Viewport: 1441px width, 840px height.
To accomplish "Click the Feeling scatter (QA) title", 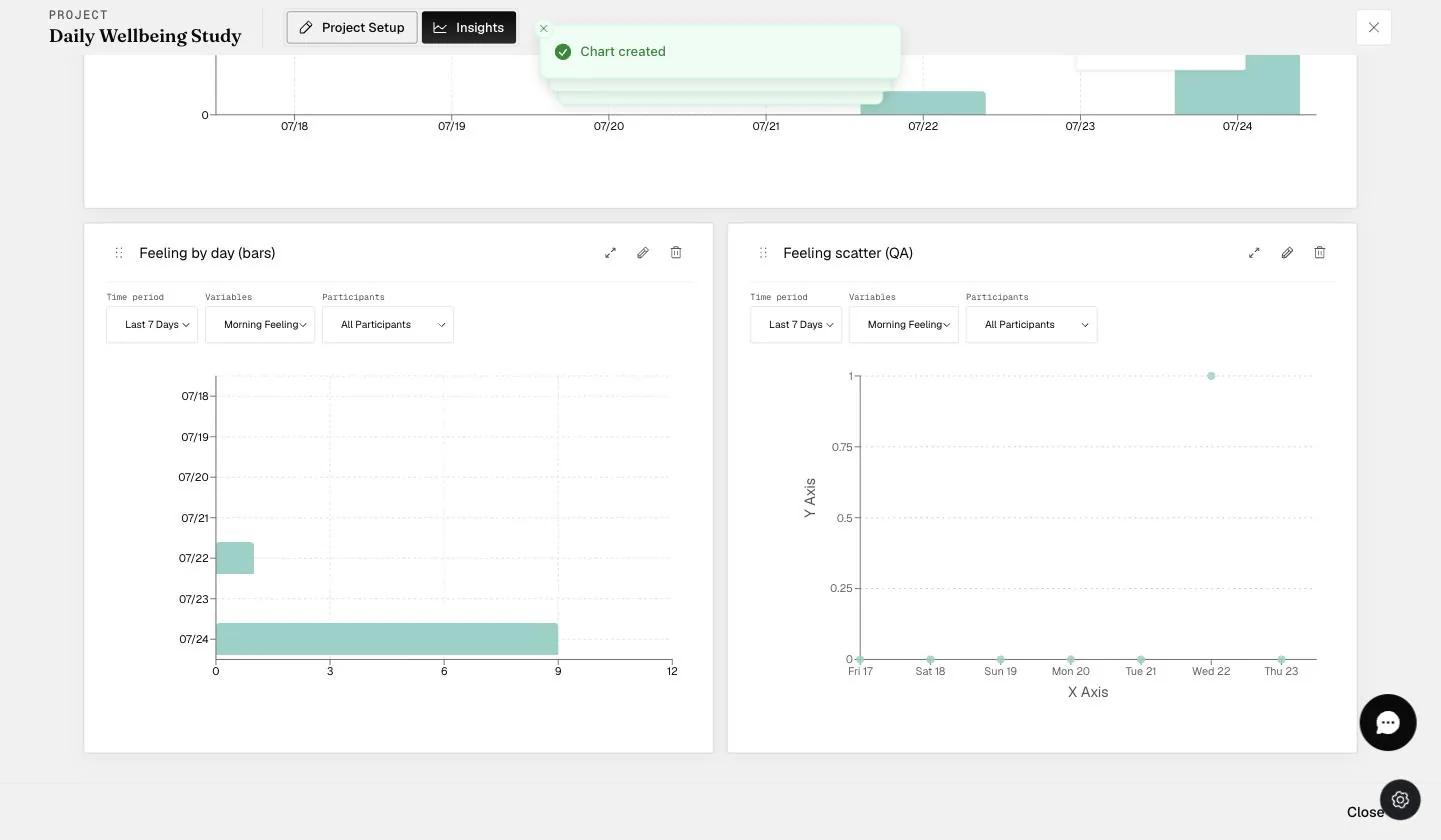I will pyautogui.click(x=848, y=253).
